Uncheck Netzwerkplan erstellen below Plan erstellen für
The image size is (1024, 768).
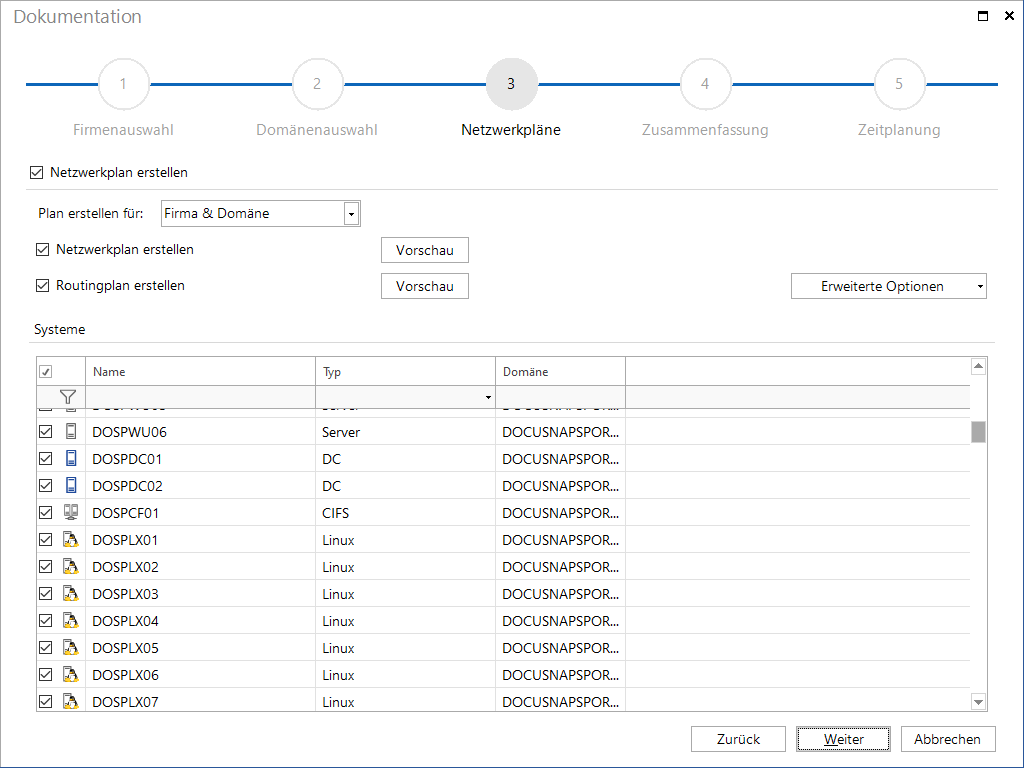(x=42, y=249)
